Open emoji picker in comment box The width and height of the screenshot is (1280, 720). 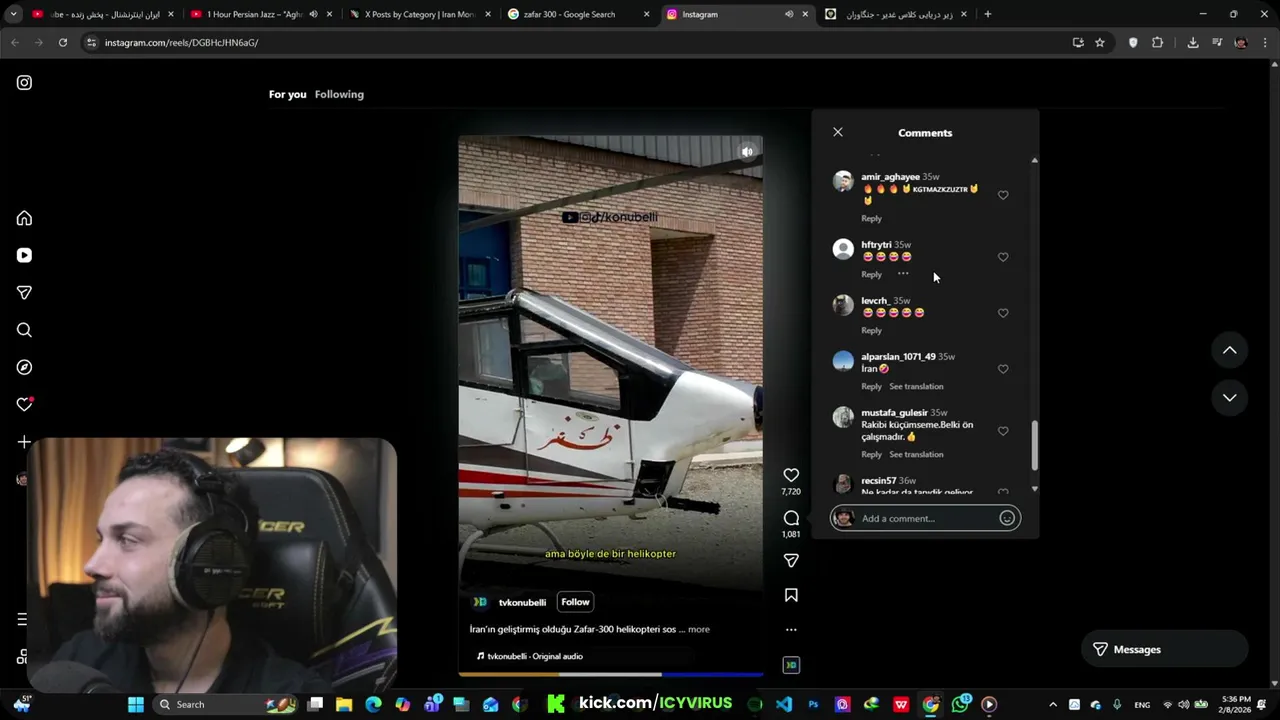(x=1007, y=518)
